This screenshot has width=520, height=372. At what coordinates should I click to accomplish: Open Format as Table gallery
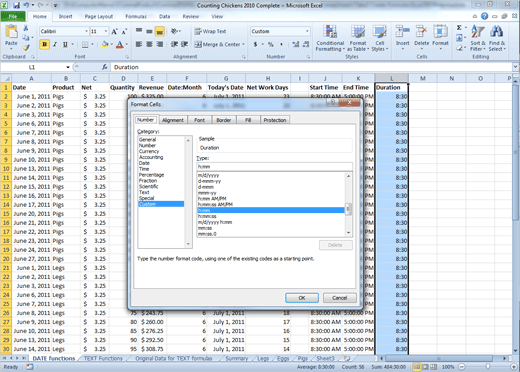coord(358,38)
